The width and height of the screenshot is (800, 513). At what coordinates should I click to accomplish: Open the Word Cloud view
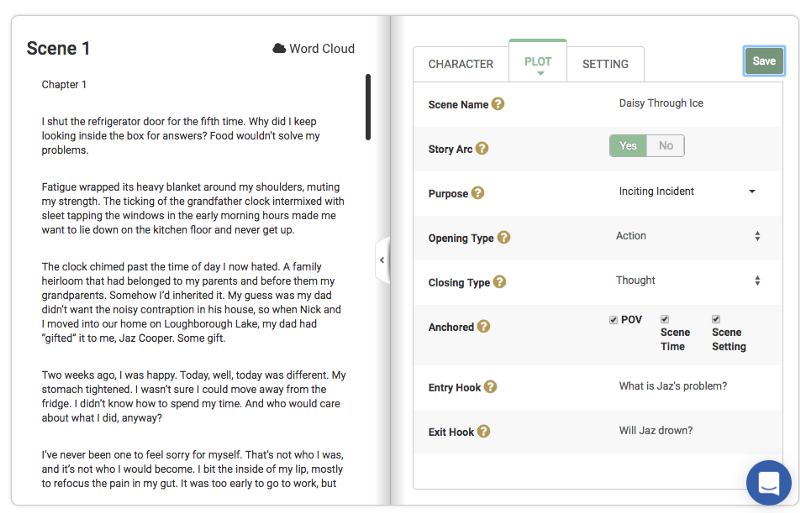pyautogui.click(x=313, y=48)
